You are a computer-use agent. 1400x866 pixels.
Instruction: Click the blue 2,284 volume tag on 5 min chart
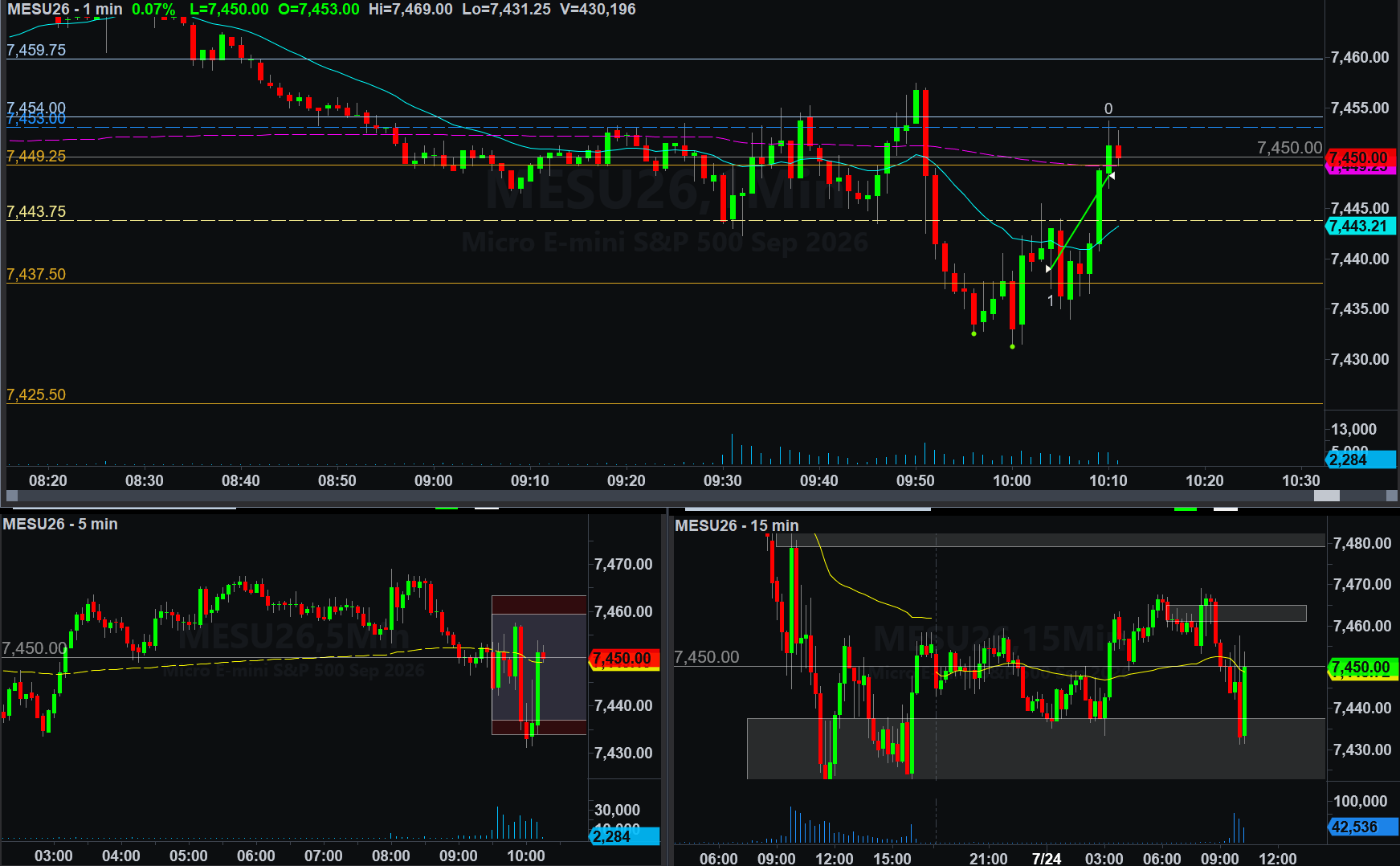(625, 836)
